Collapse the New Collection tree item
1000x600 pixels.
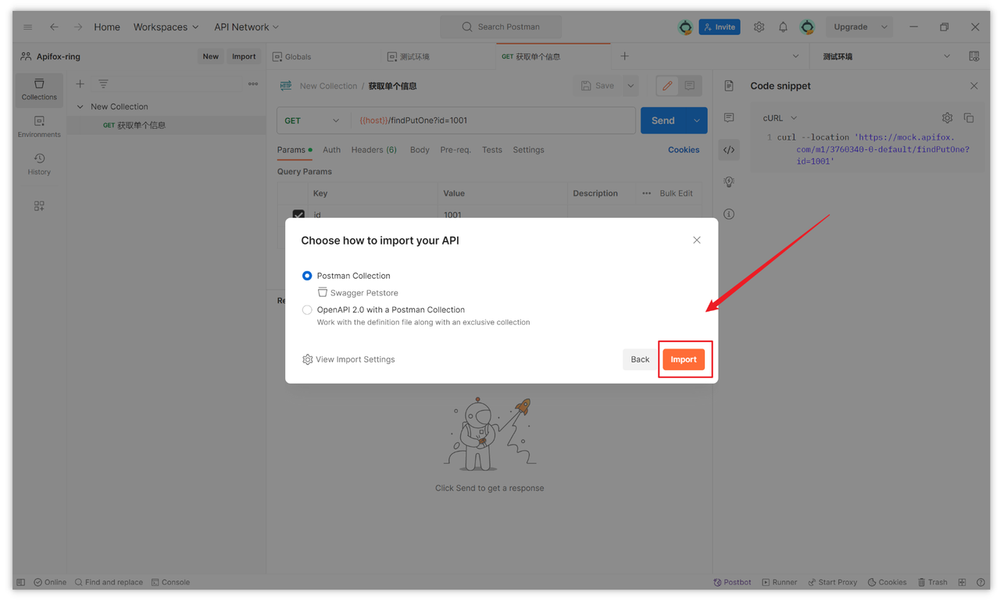(81, 106)
